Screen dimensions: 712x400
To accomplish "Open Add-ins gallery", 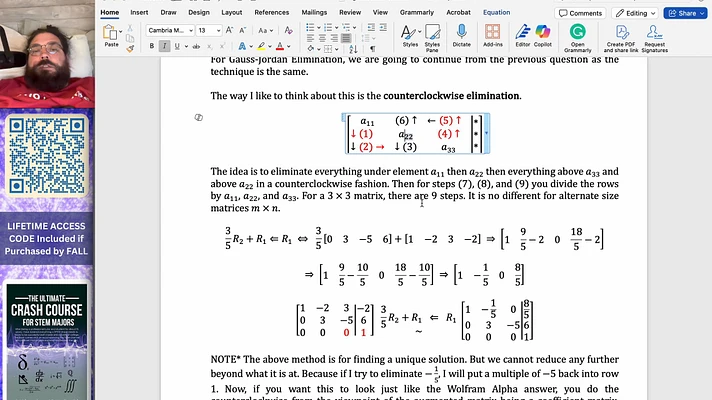I will 493,35.
